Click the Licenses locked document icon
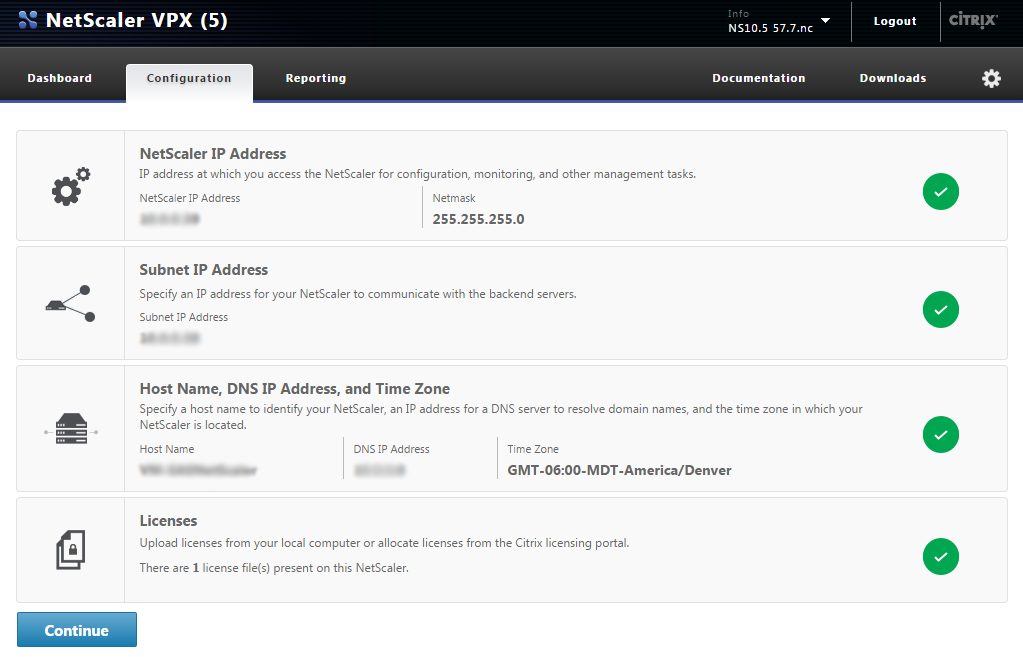Image resolution: width=1023 pixels, height=657 pixels. click(x=70, y=549)
